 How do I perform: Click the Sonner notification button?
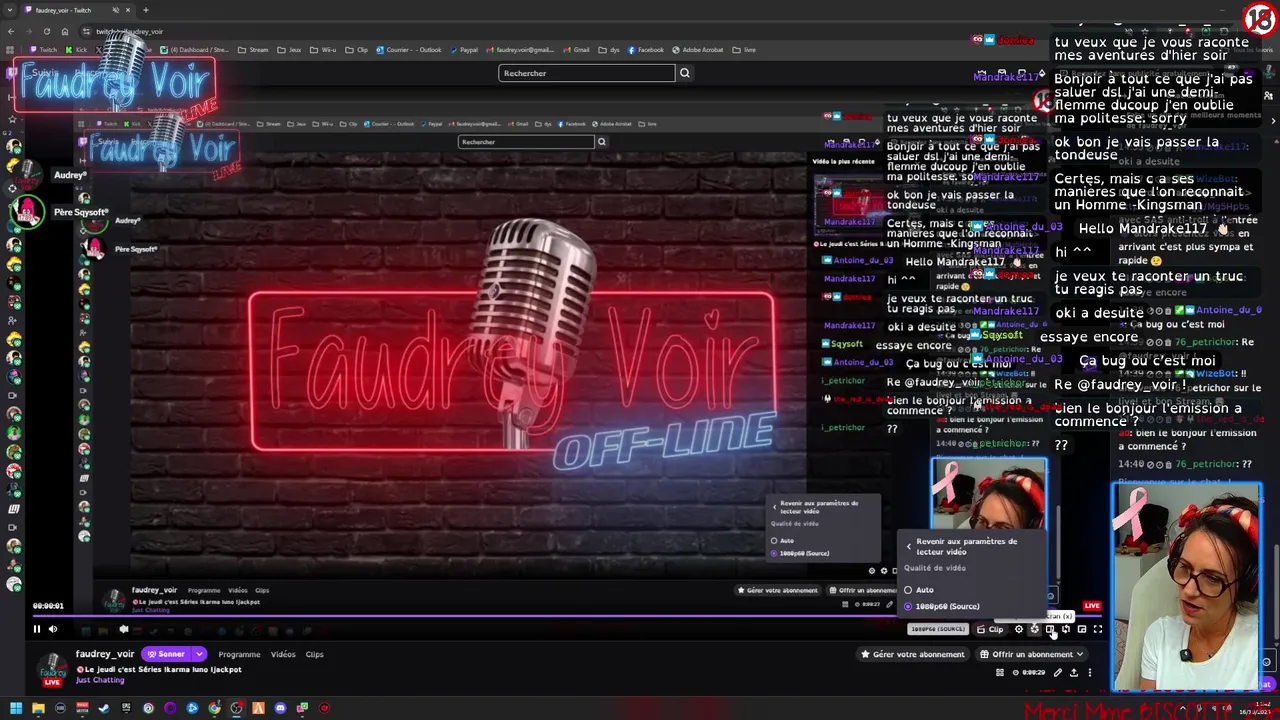click(167, 654)
